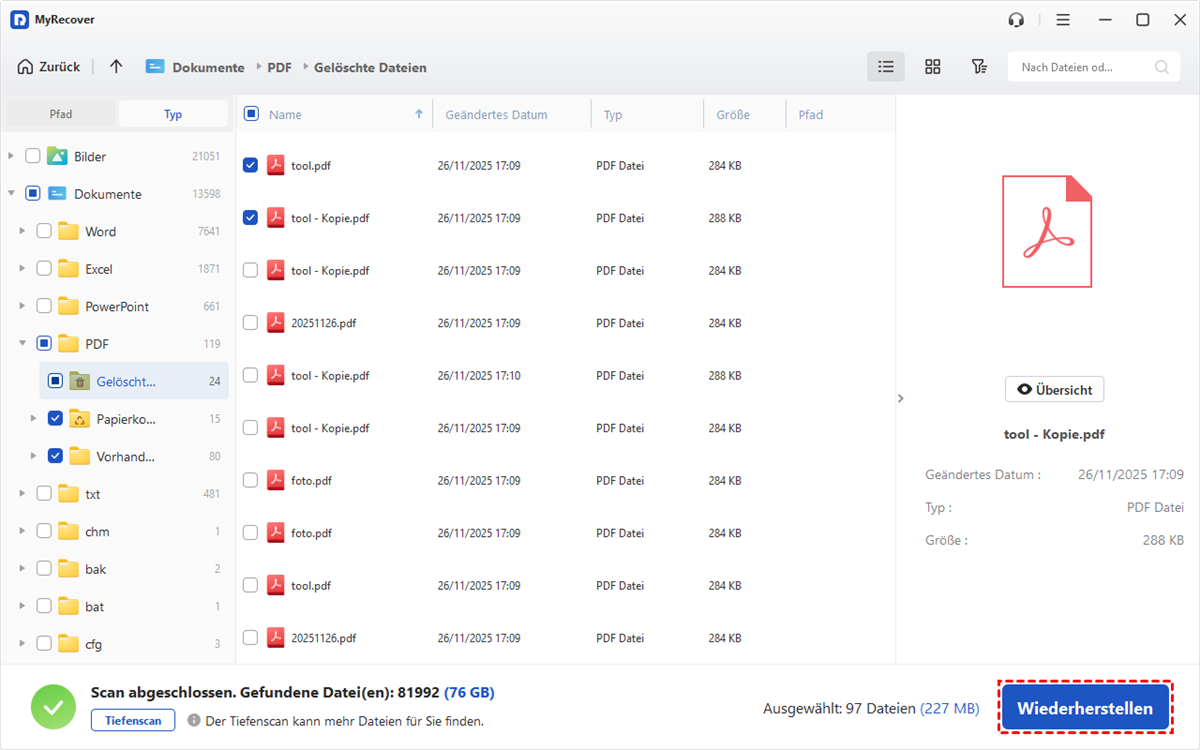Go up one folder level
This screenshot has width=1200, height=750.
(x=116, y=67)
